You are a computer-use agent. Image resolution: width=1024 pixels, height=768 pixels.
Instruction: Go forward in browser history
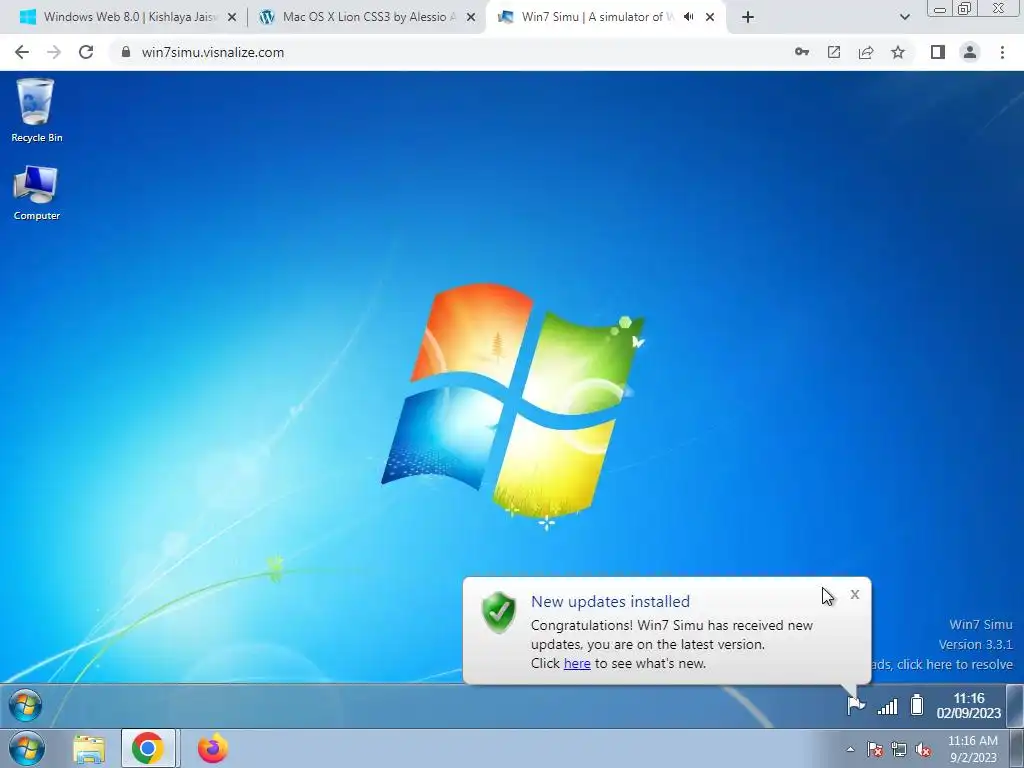(x=54, y=52)
